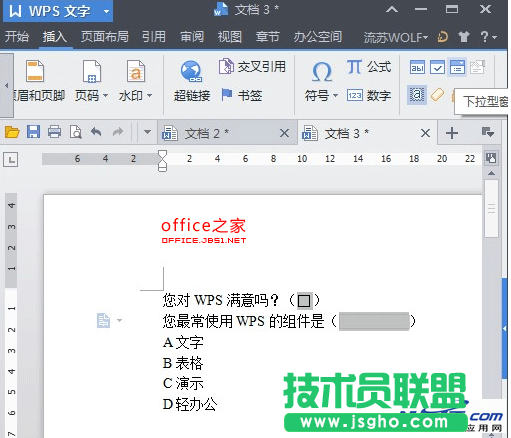
Task: Close the 文档 3 tab
Action: click(425, 133)
